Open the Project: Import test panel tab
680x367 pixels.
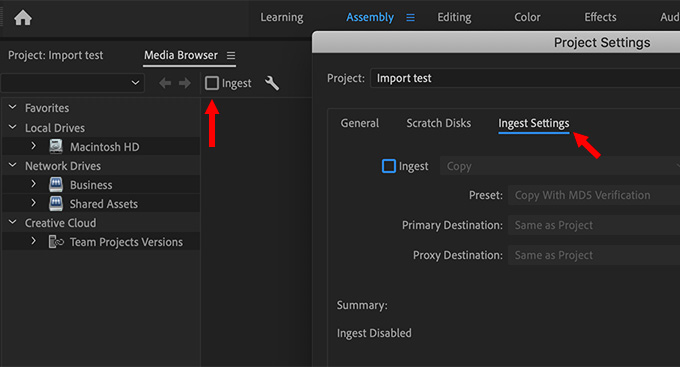click(x=56, y=55)
